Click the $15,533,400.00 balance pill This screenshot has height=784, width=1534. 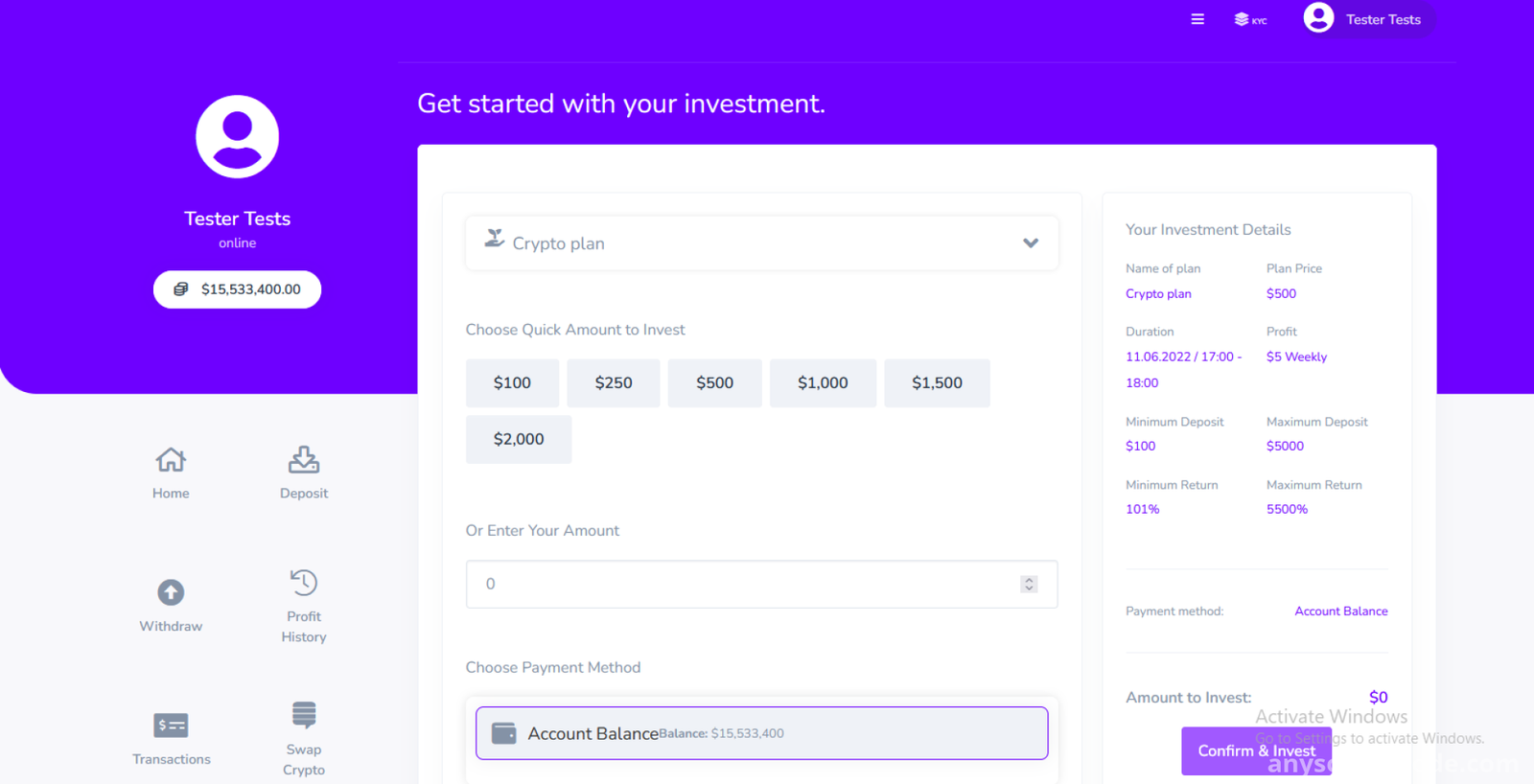(x=237, y=289)
